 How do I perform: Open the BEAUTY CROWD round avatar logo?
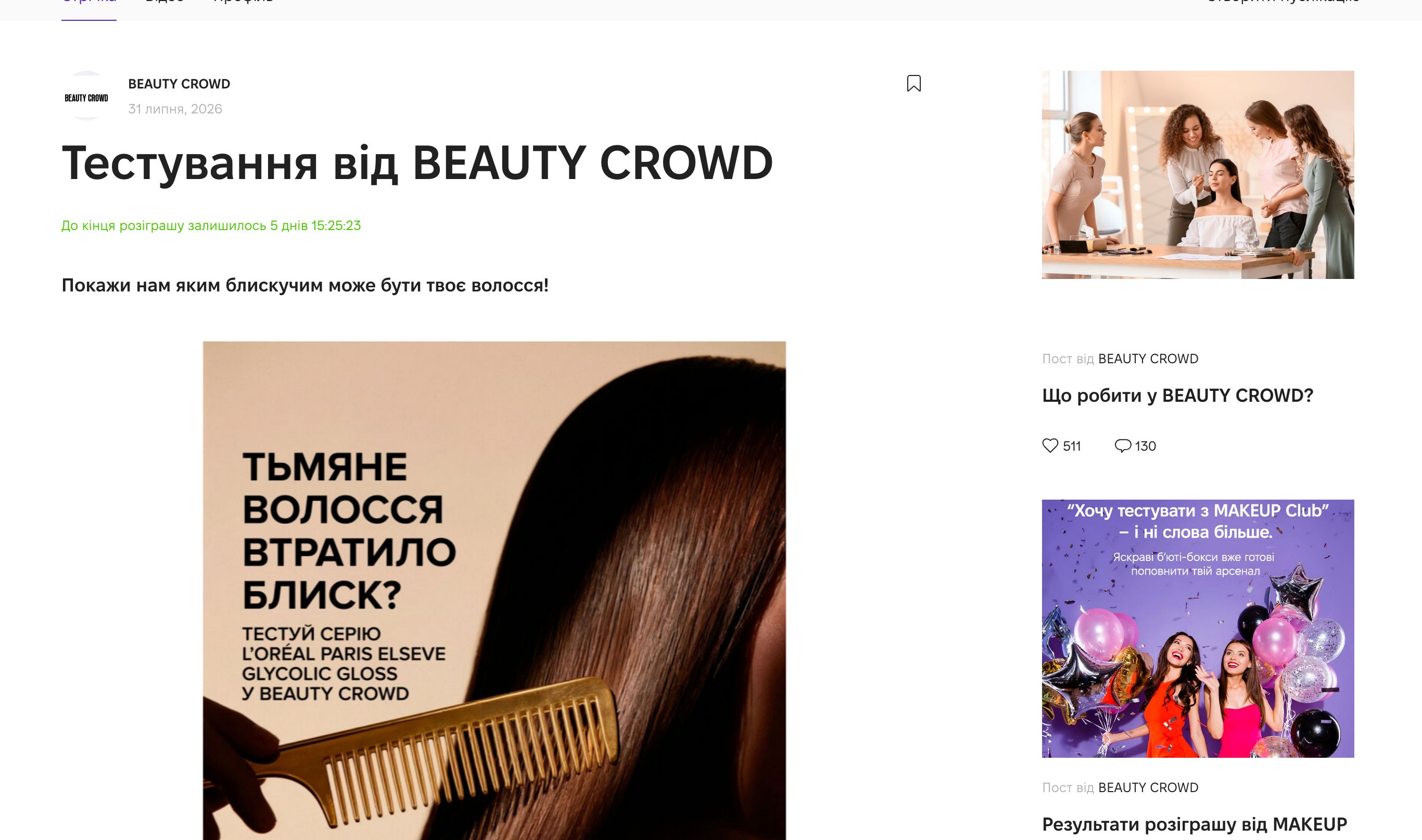click(x=86, y=96)
